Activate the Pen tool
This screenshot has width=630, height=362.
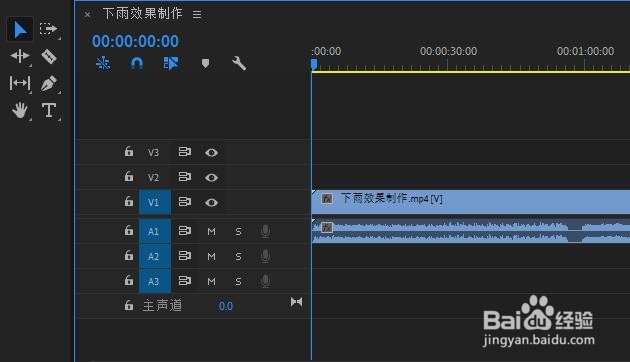[49, 84]
